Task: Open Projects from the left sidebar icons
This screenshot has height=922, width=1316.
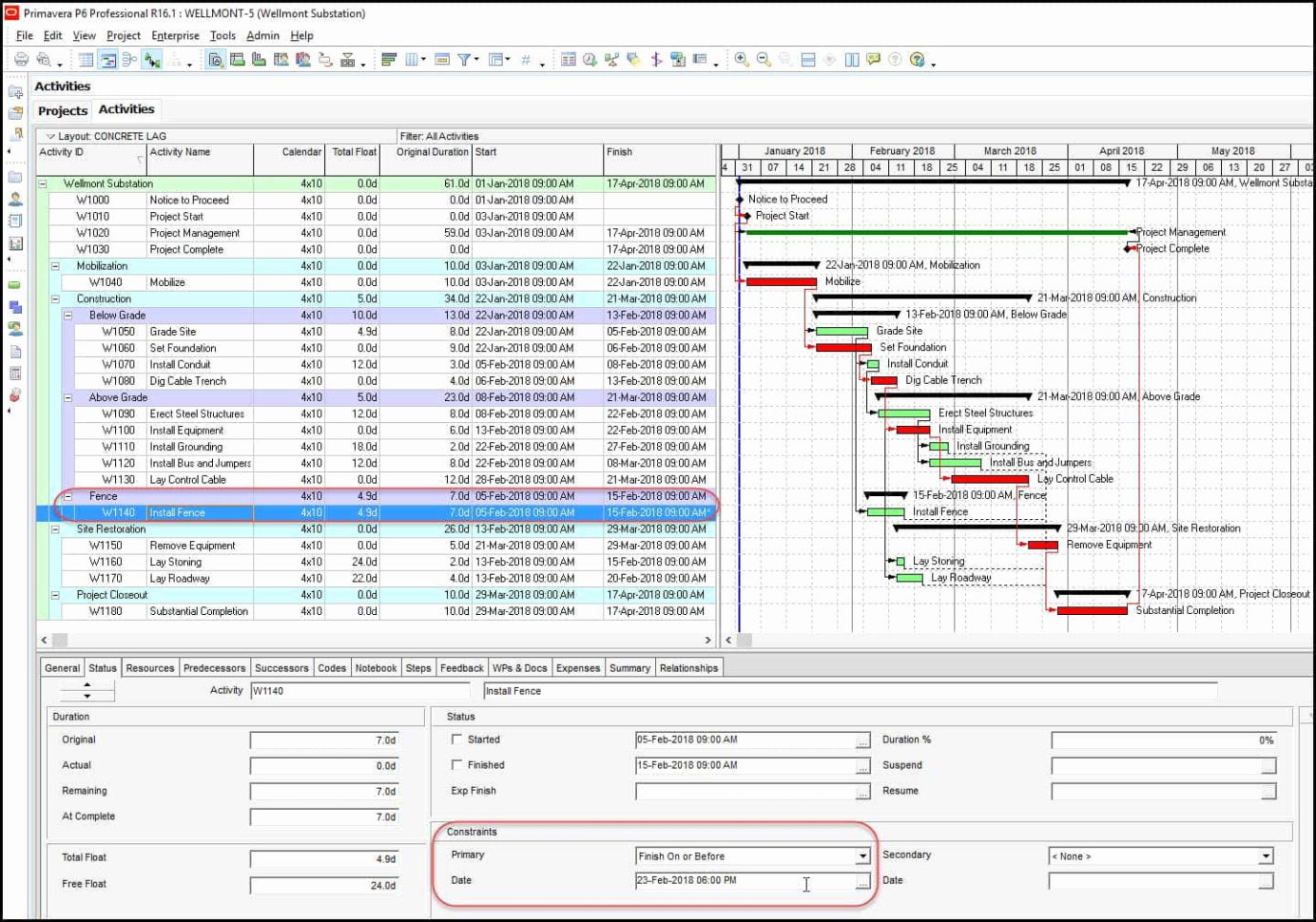Action: [x=15, y=177]
